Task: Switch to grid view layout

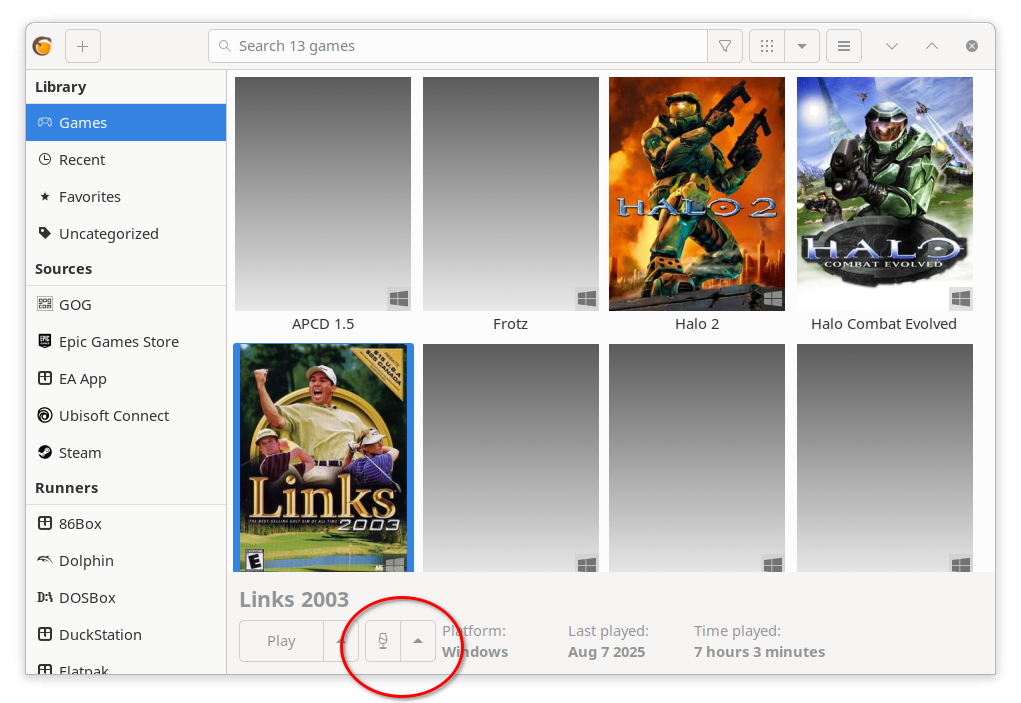Action: coord(767,46)
